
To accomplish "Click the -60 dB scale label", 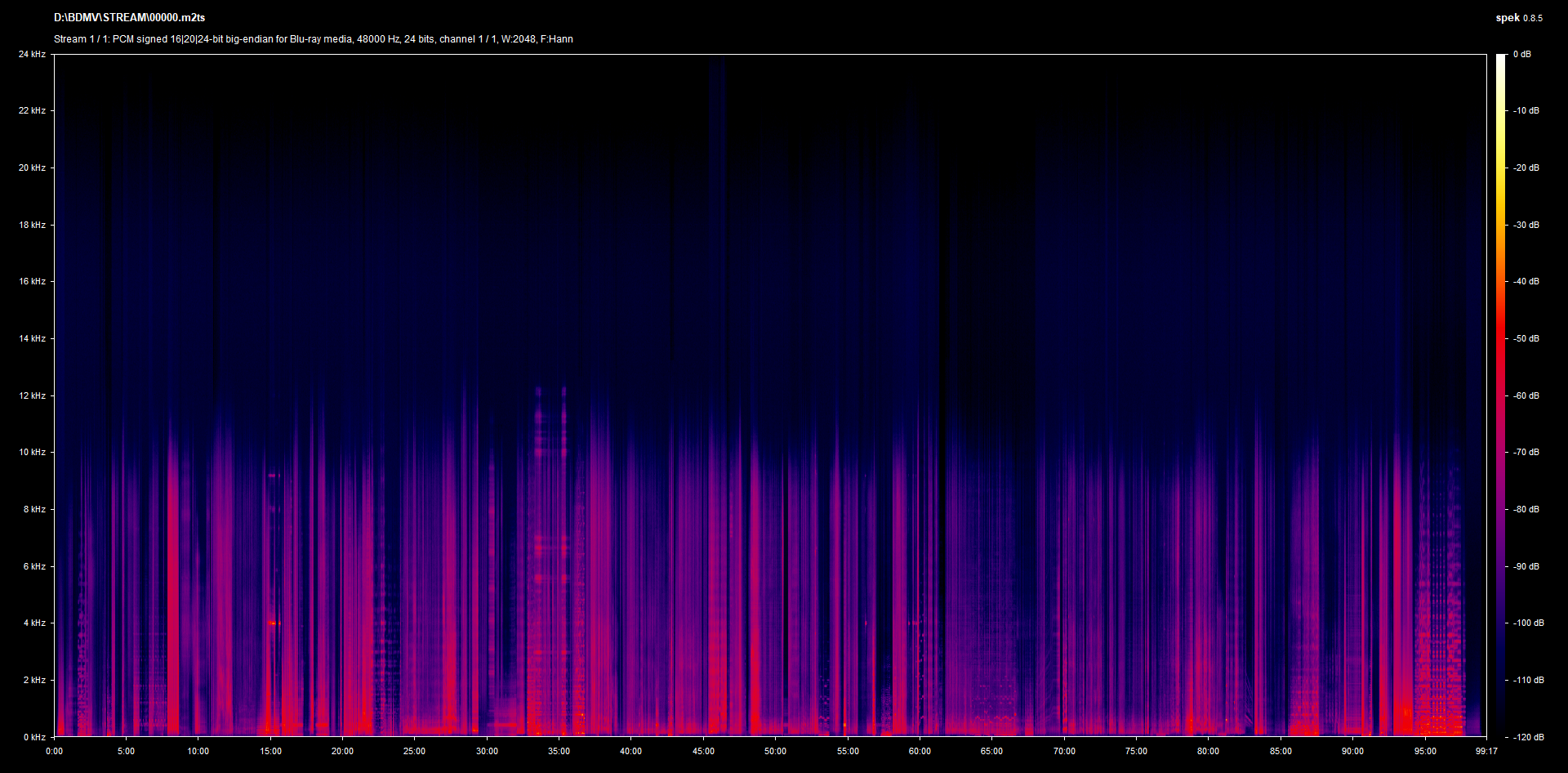I will tap(1526, 395).
